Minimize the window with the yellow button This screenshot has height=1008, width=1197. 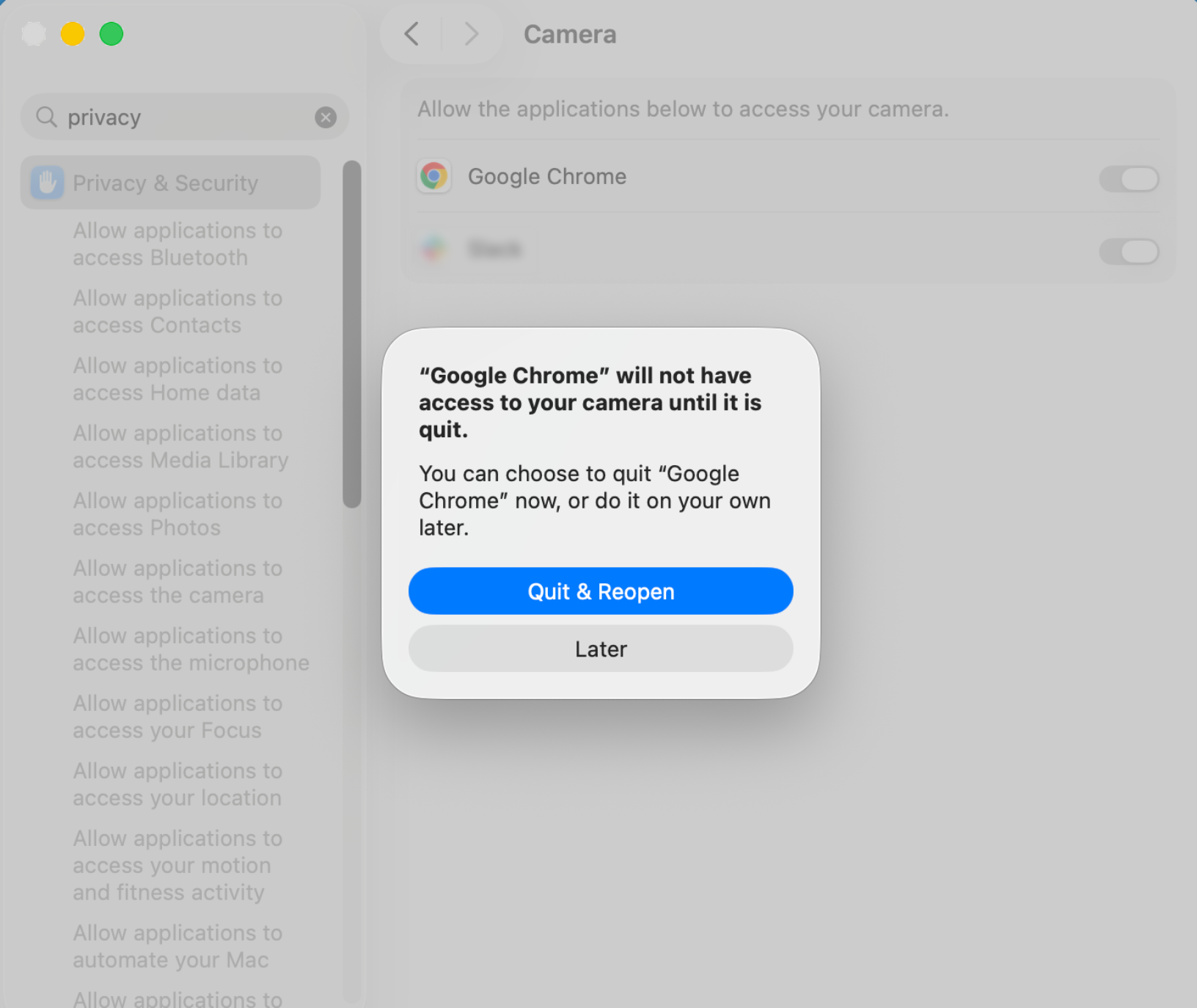pyautogui.click(x=73, y=34)
